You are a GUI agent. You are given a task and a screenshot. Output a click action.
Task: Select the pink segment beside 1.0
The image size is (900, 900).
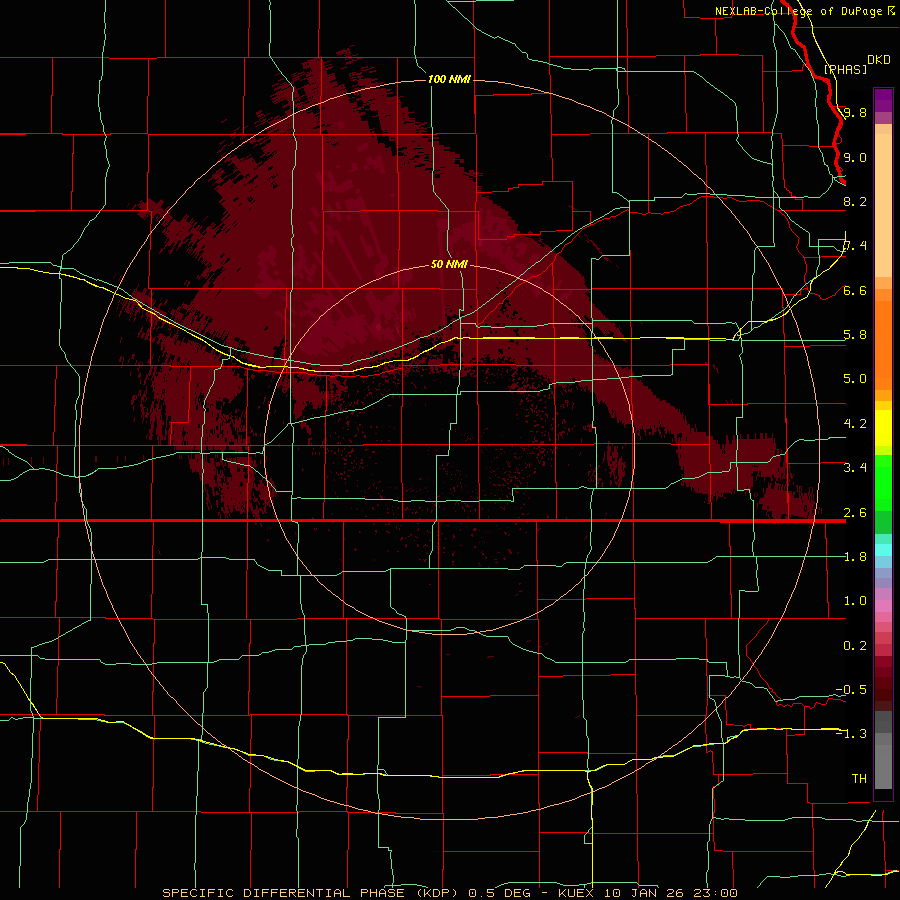click(883, 606)
